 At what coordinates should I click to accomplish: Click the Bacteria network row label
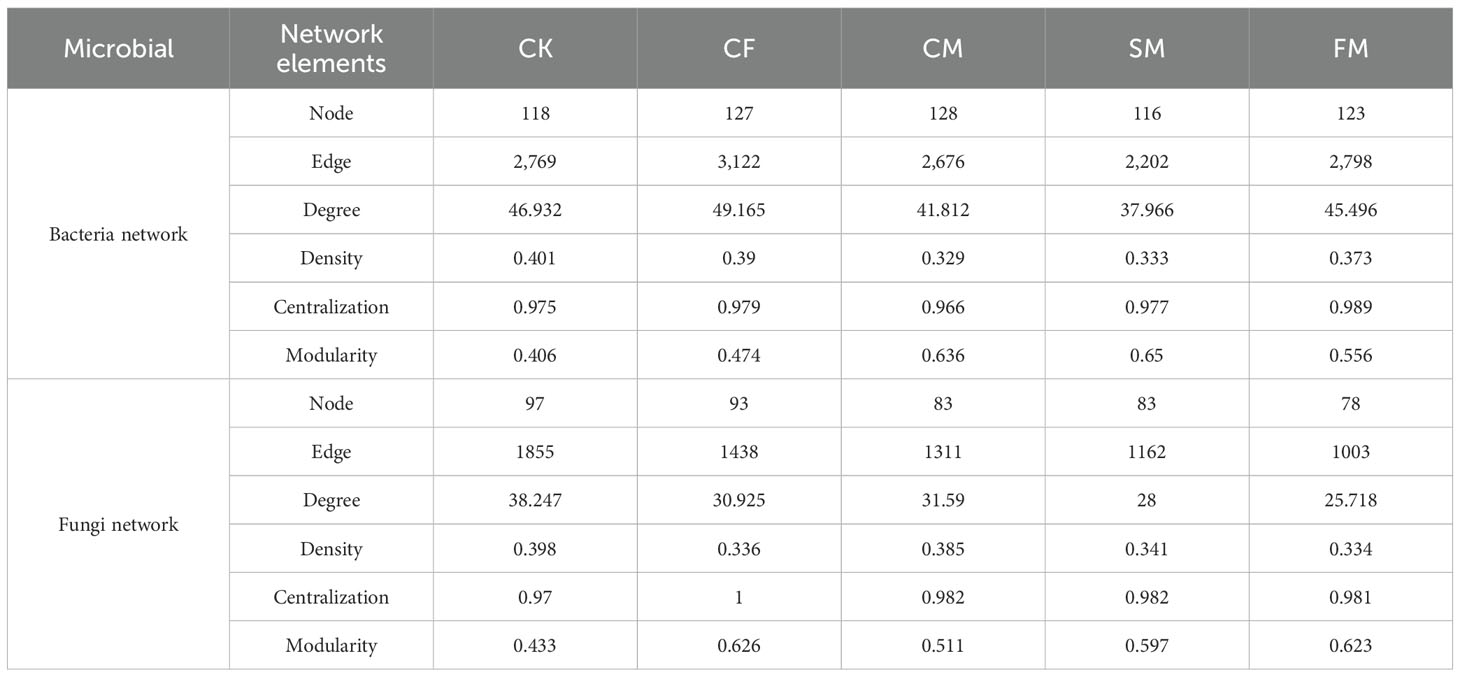[x=119, y=235]
